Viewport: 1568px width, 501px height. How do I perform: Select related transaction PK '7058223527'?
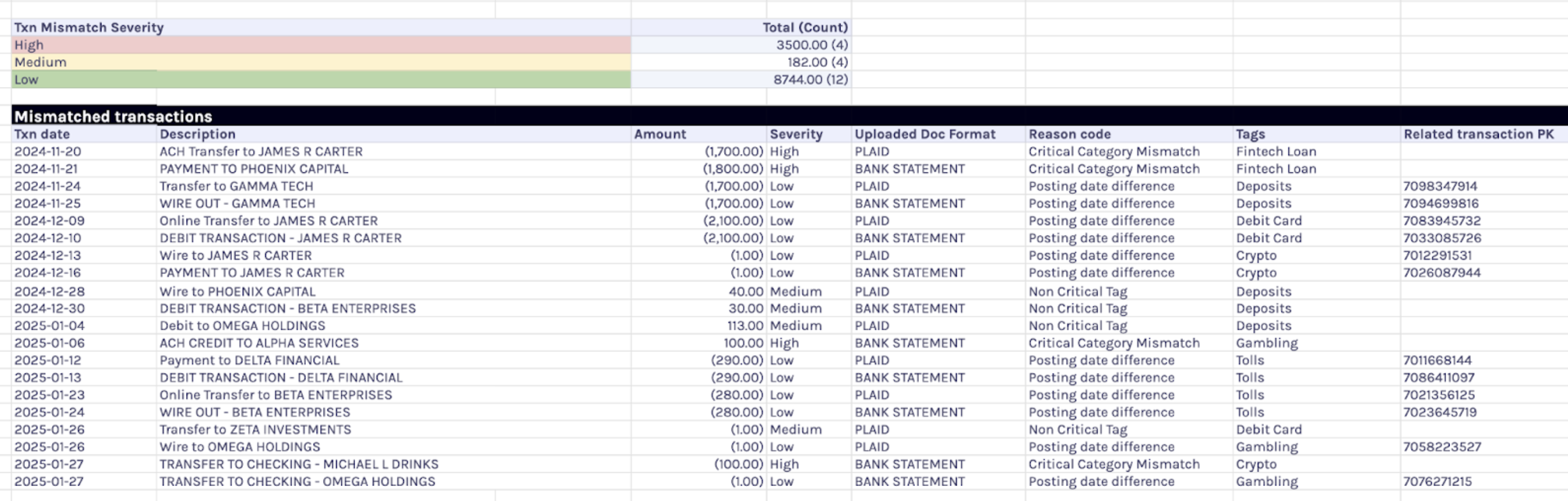[1484, 447]
